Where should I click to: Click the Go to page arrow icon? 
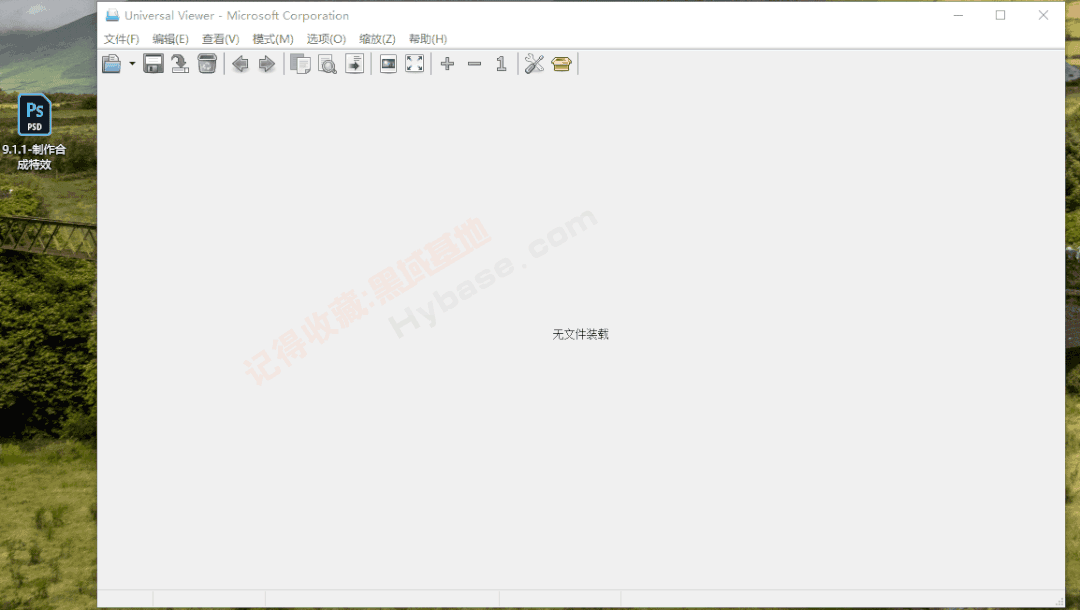(354, 64)
